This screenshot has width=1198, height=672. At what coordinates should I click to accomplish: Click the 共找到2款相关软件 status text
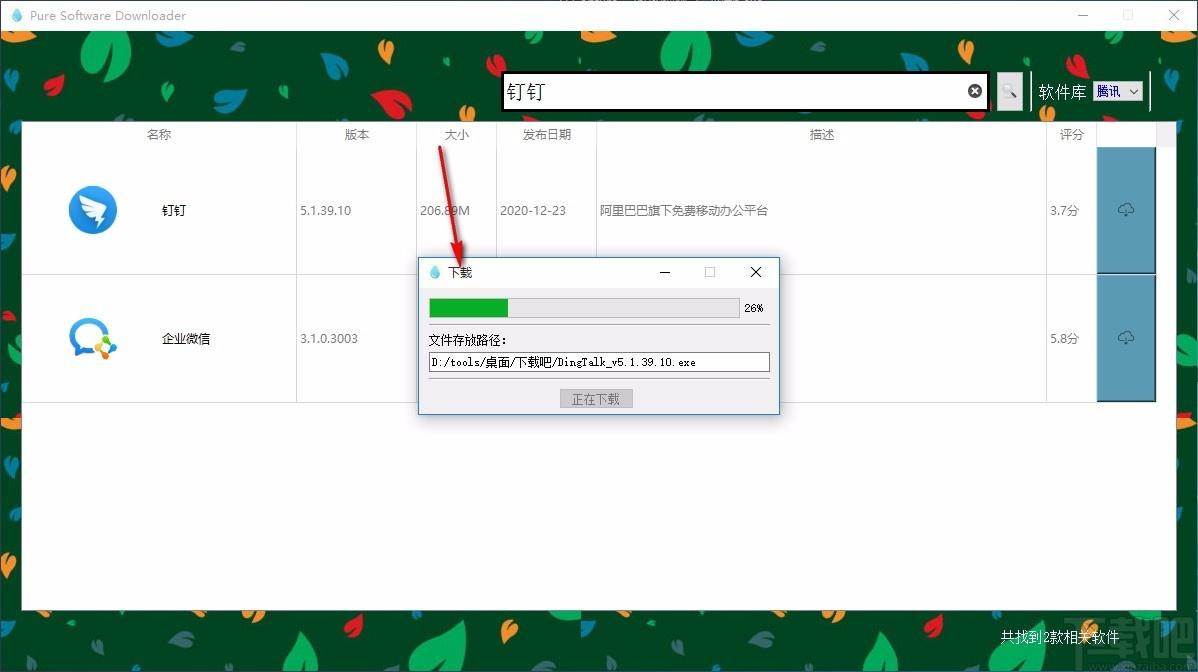click(1060, 637)
